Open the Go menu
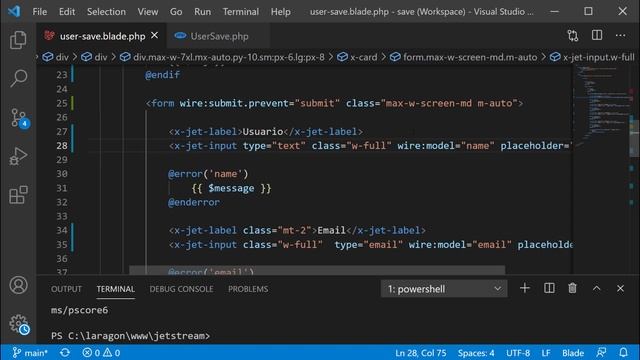640x360 pixels. [x=176, y=11]
